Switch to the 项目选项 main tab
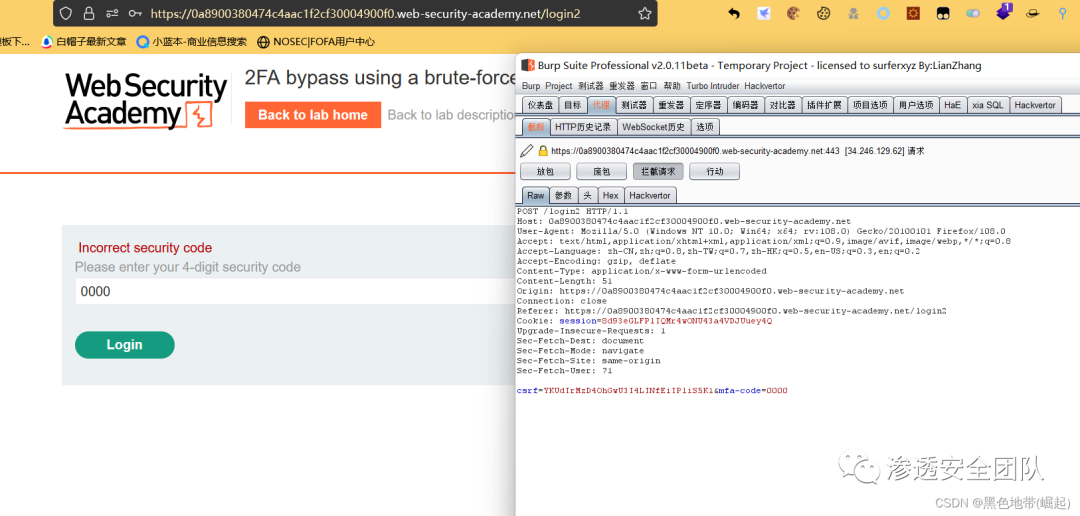 (x=870, y=105)
